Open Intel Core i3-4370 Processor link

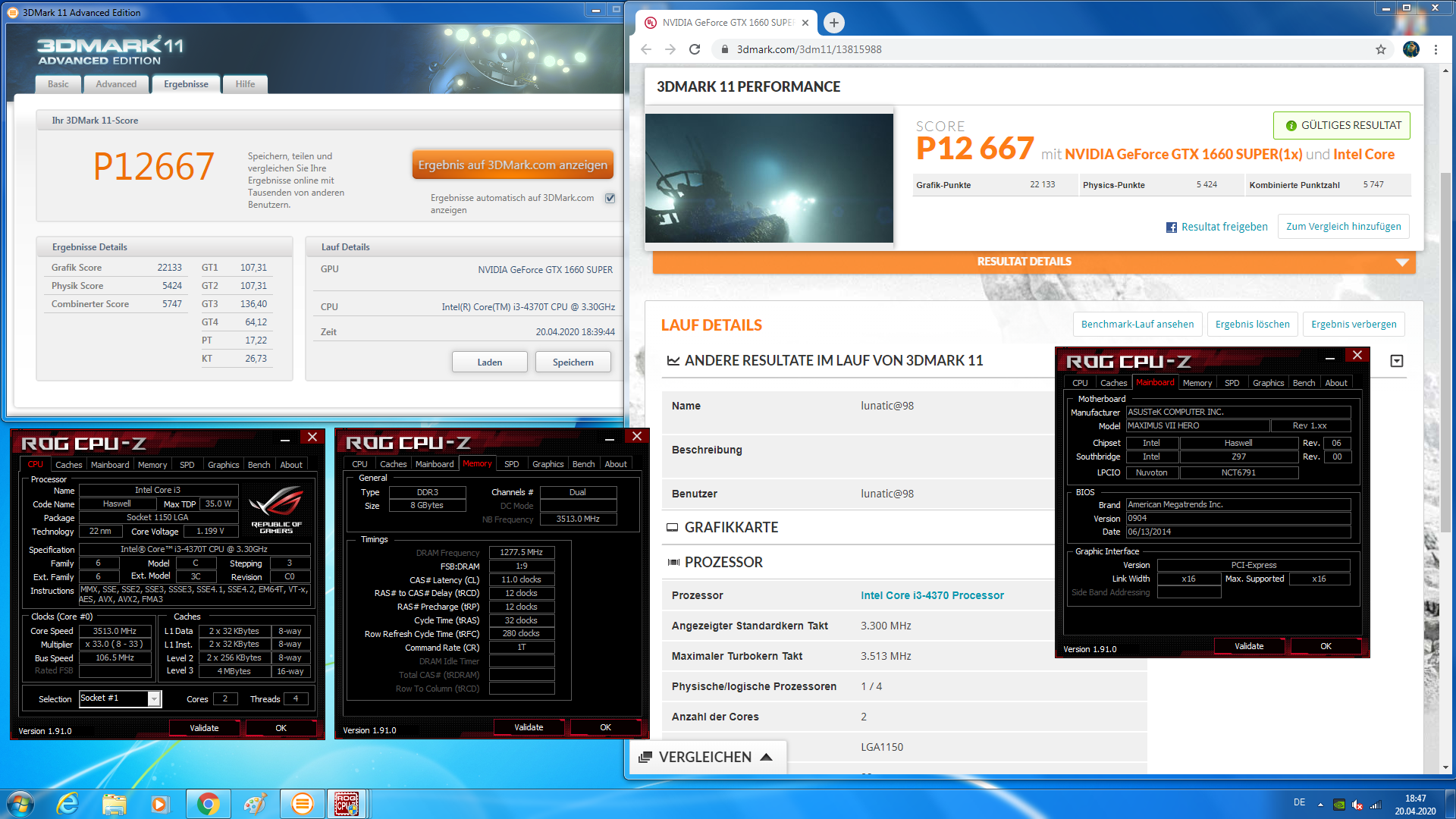click(932, 595)
